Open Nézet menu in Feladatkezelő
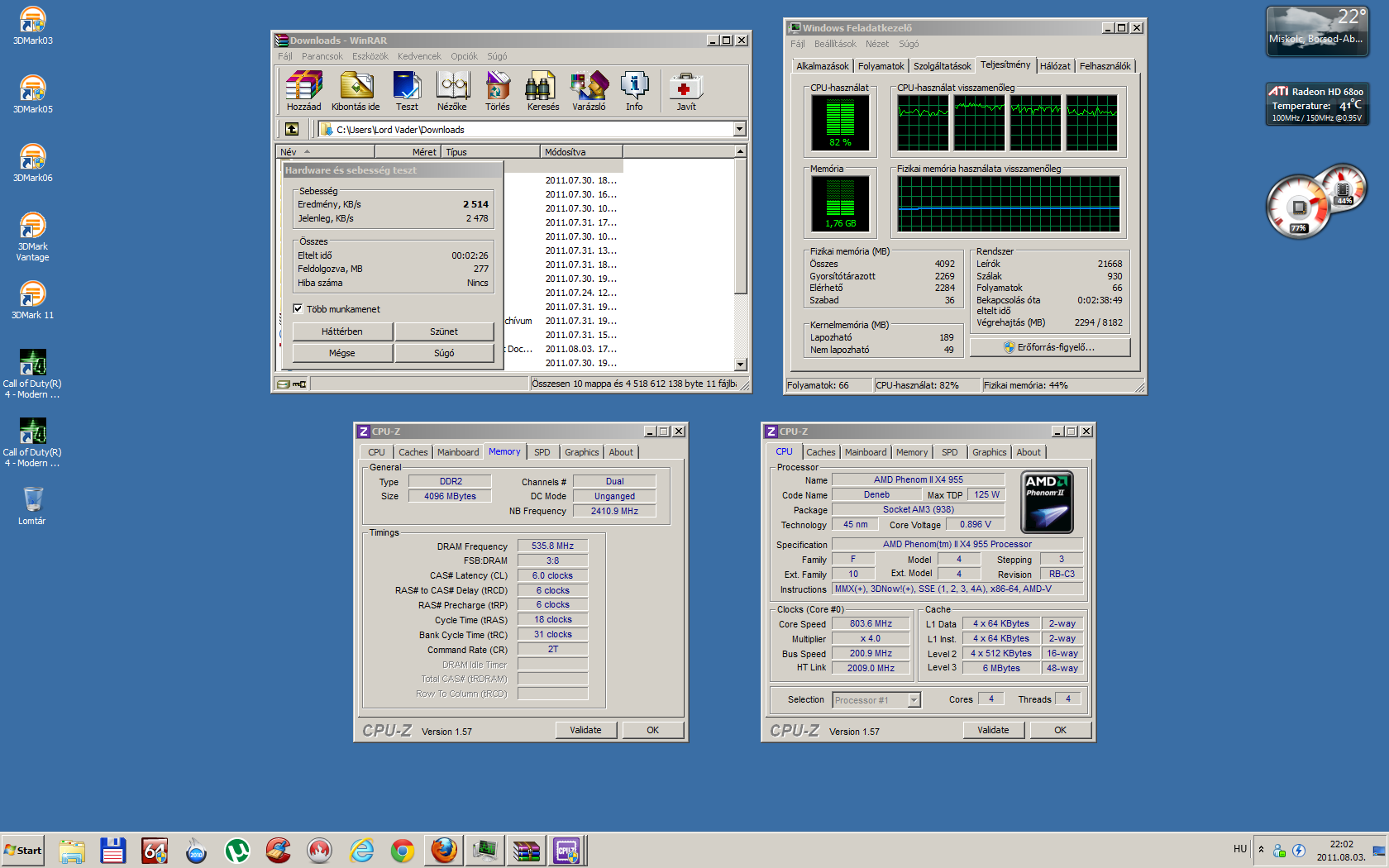1389x868 pixels. pos(877,44)
